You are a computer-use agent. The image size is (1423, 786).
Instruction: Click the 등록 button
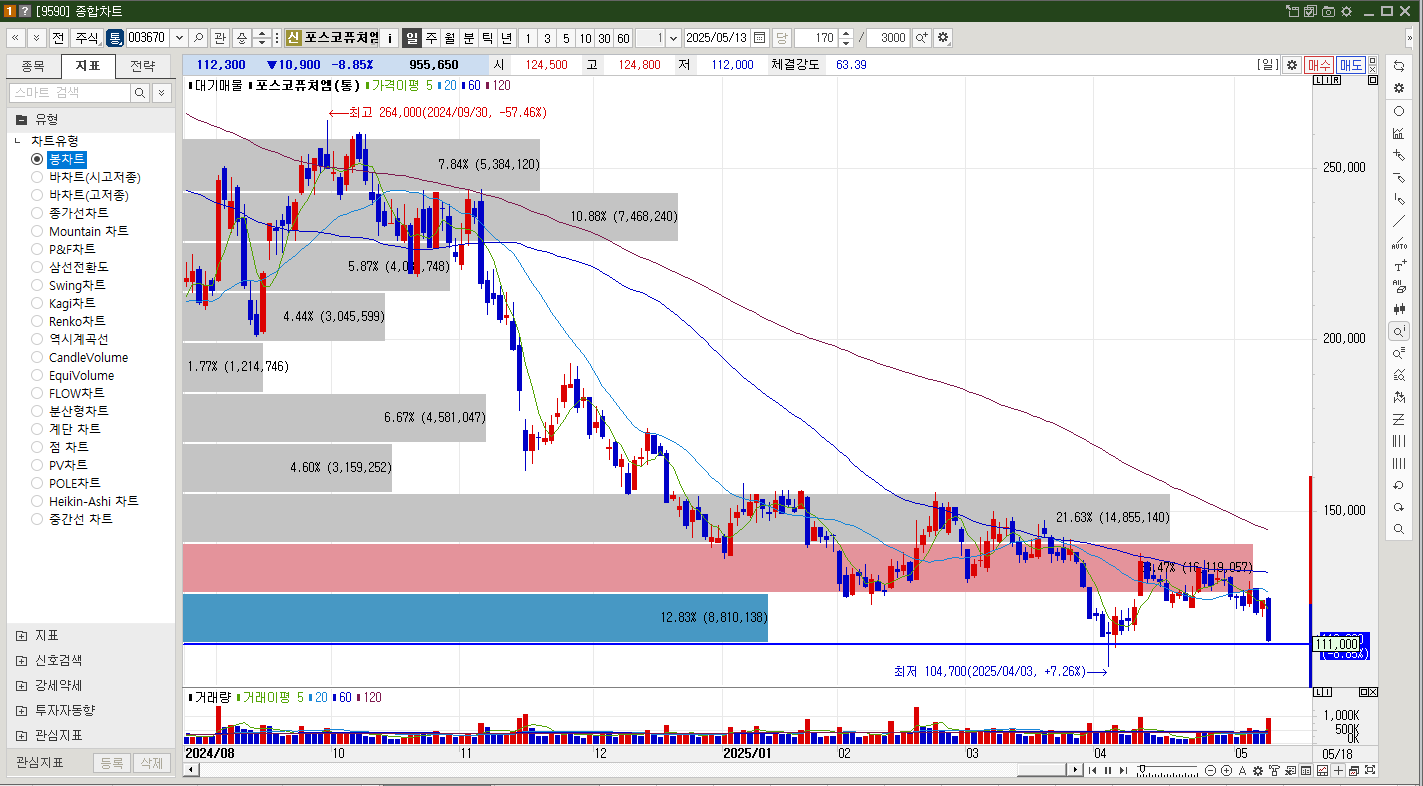(x=112, y=763)
